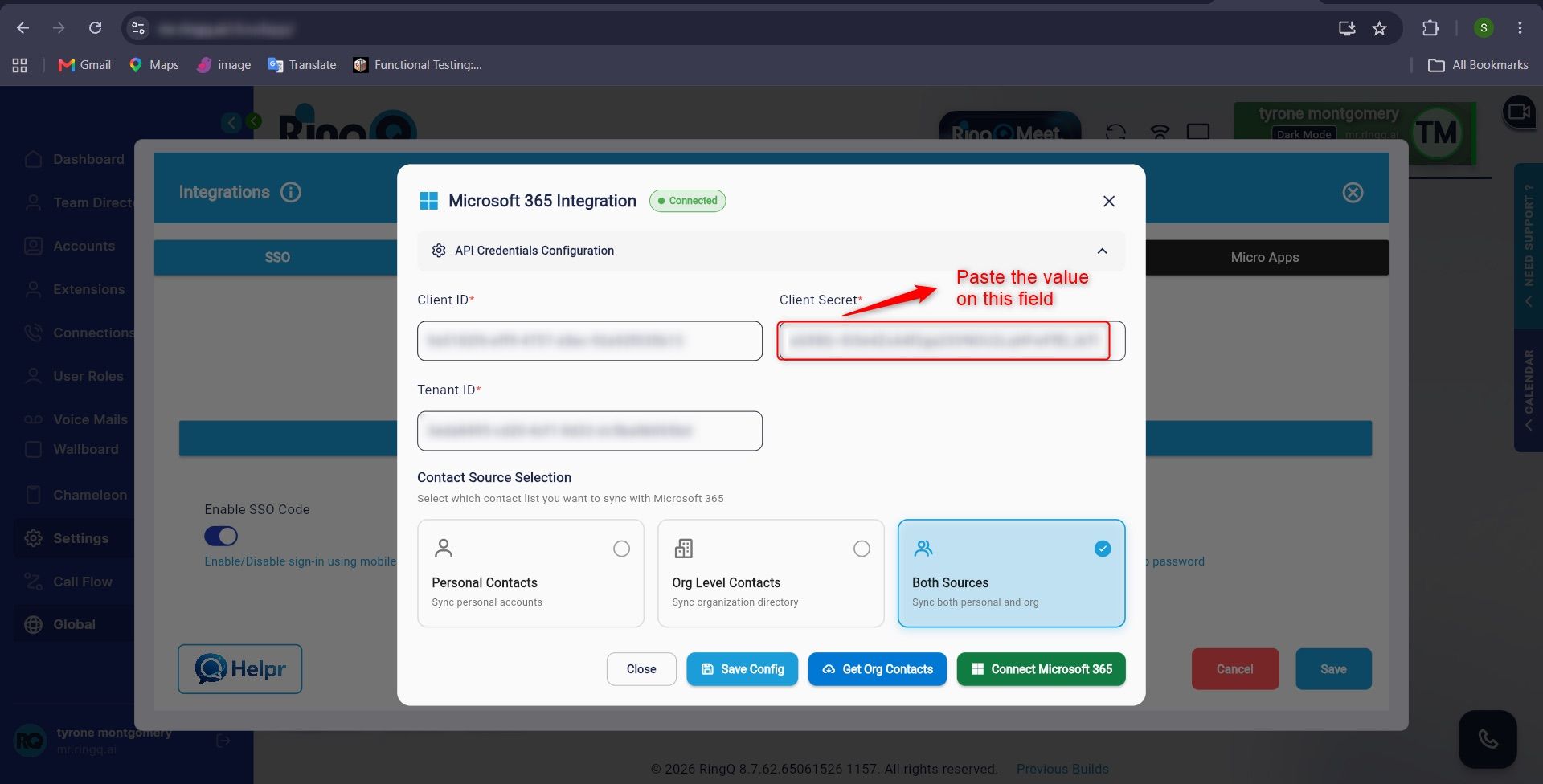Click the TM user avatar
1543x784 pixels.
pyautogui.click(x=1436, y=133)
